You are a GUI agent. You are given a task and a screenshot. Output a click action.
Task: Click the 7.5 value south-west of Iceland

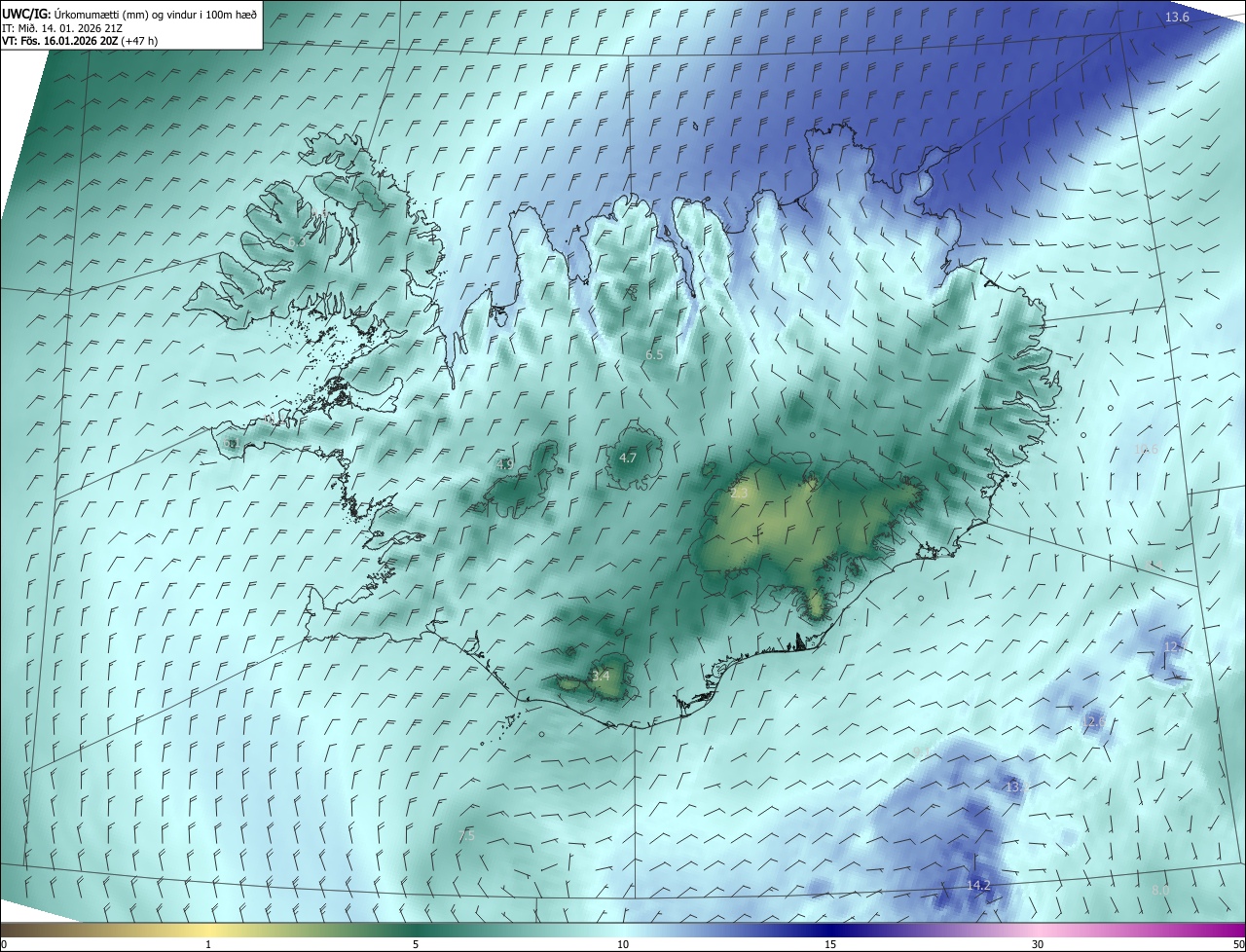tap(466, 835)
